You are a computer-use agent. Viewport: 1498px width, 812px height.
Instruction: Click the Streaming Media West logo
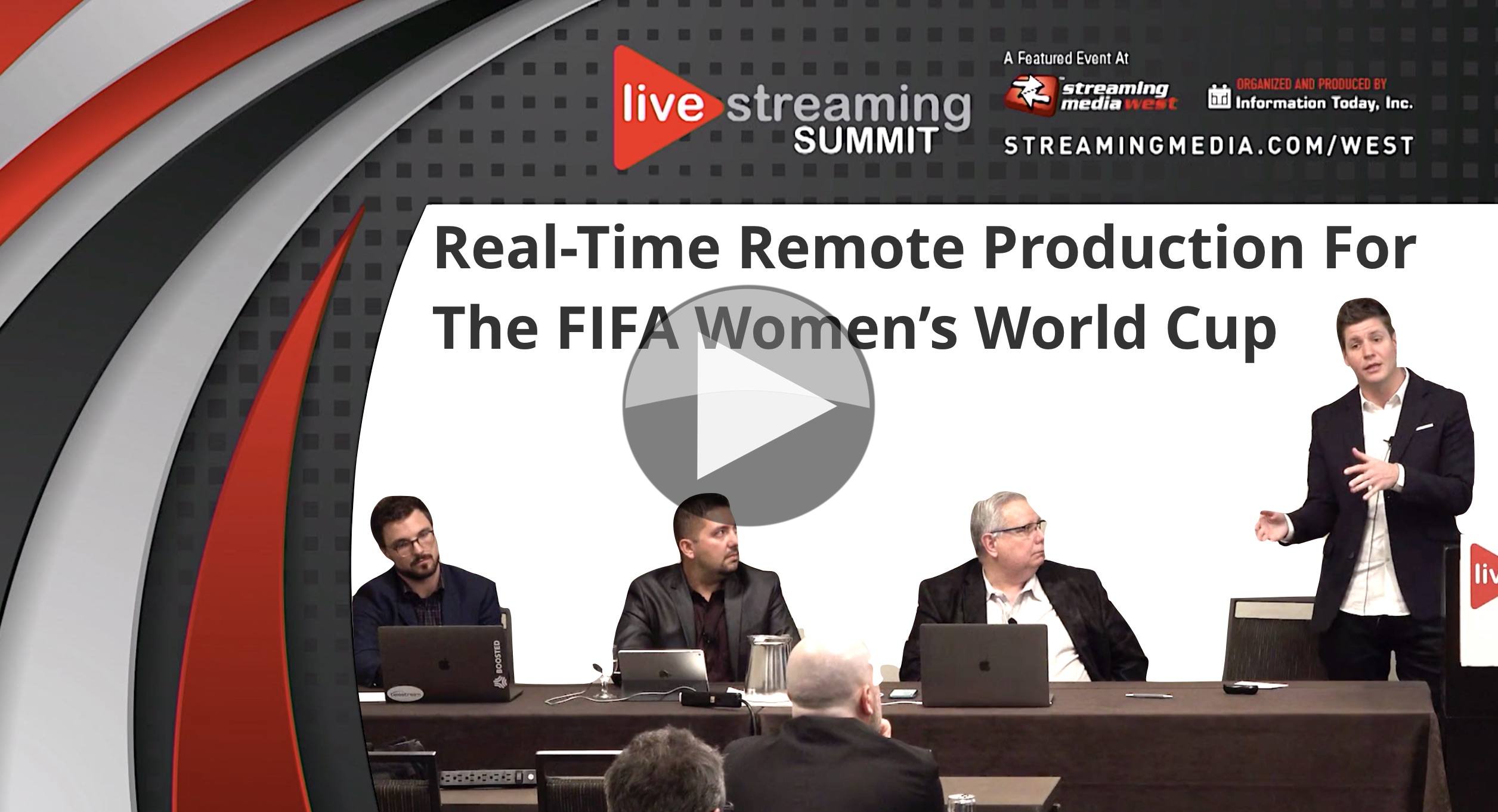click(x=1091, y=94)
